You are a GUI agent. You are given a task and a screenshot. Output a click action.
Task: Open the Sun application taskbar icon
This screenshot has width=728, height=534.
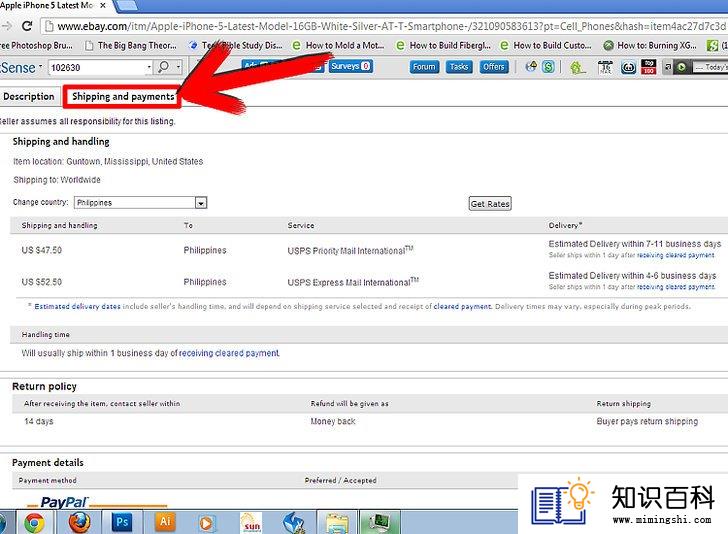pyautogui.click(x=251, y=523)
